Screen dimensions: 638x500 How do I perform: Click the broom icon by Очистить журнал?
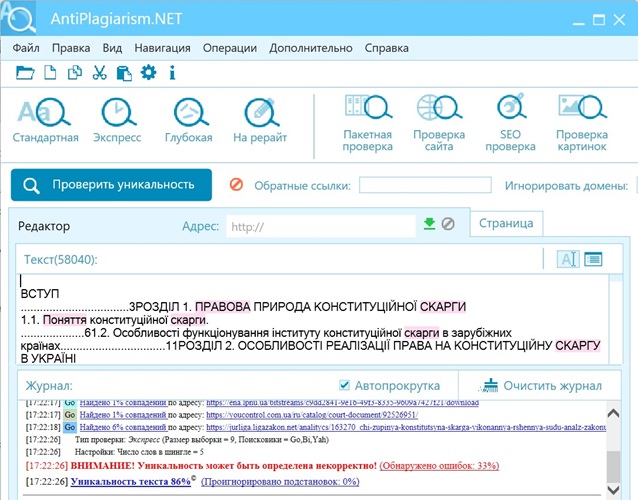coord(489,385)
